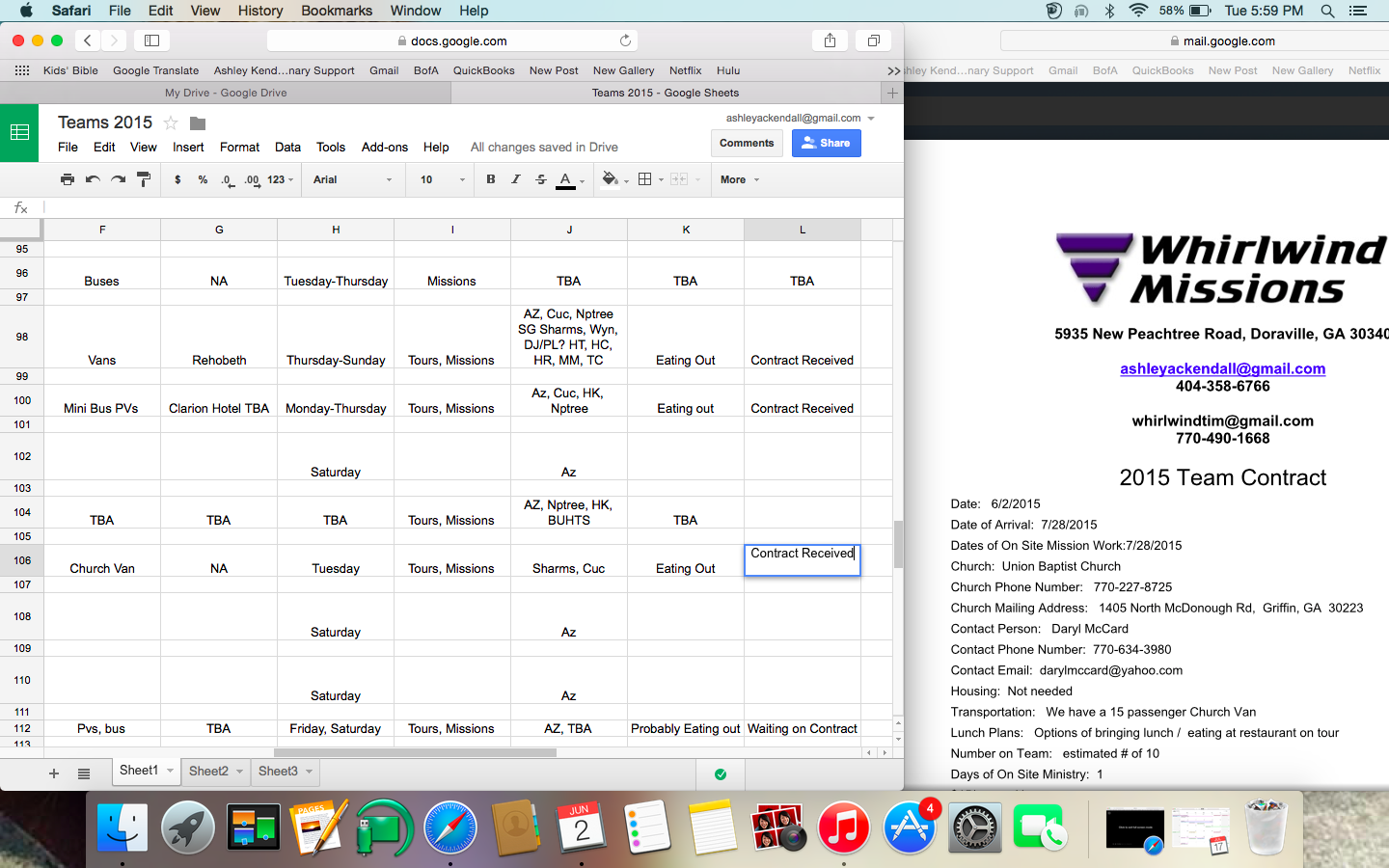Open the ashleyackendall@gmail.com link in contract
The image size is (1389, 868).
point(1222,368)
